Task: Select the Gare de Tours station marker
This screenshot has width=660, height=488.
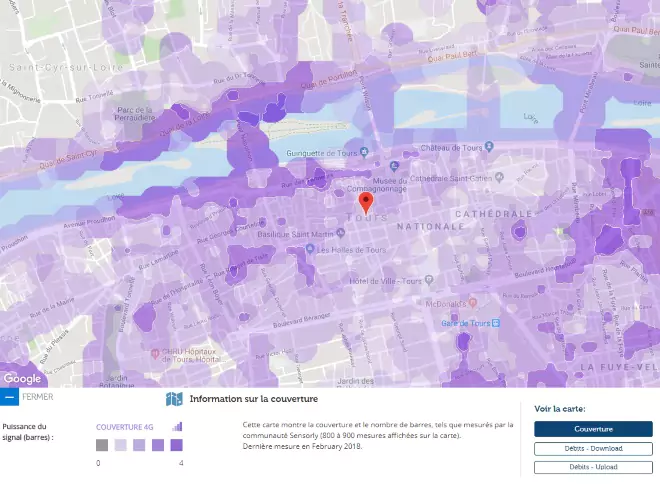Action: (497, 323)
